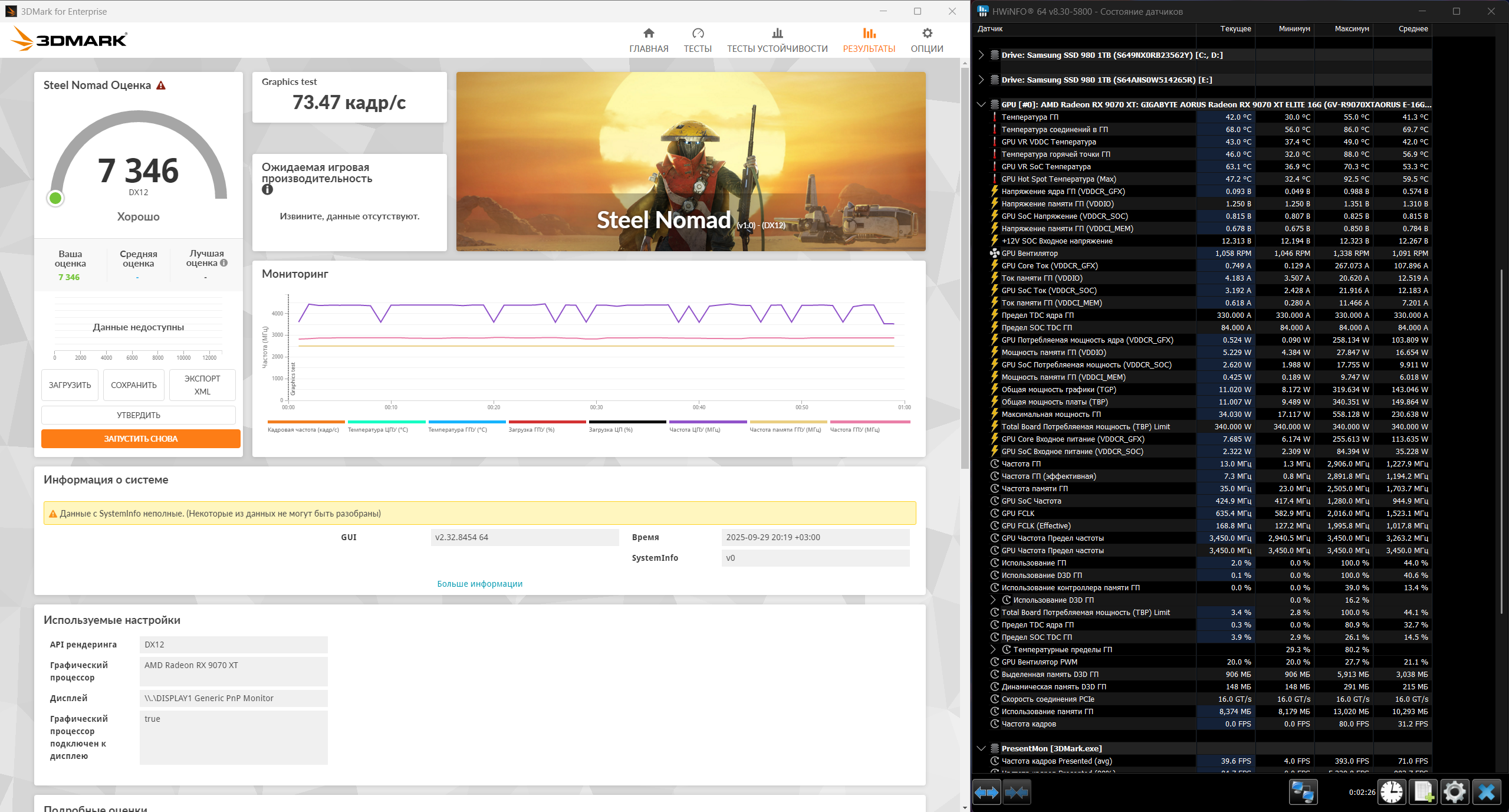Image resolution: width=1509 pixels, height=812 pixels.
Task: Open the ОПЦИИ settings tab
Action: (x=927, y=40)
